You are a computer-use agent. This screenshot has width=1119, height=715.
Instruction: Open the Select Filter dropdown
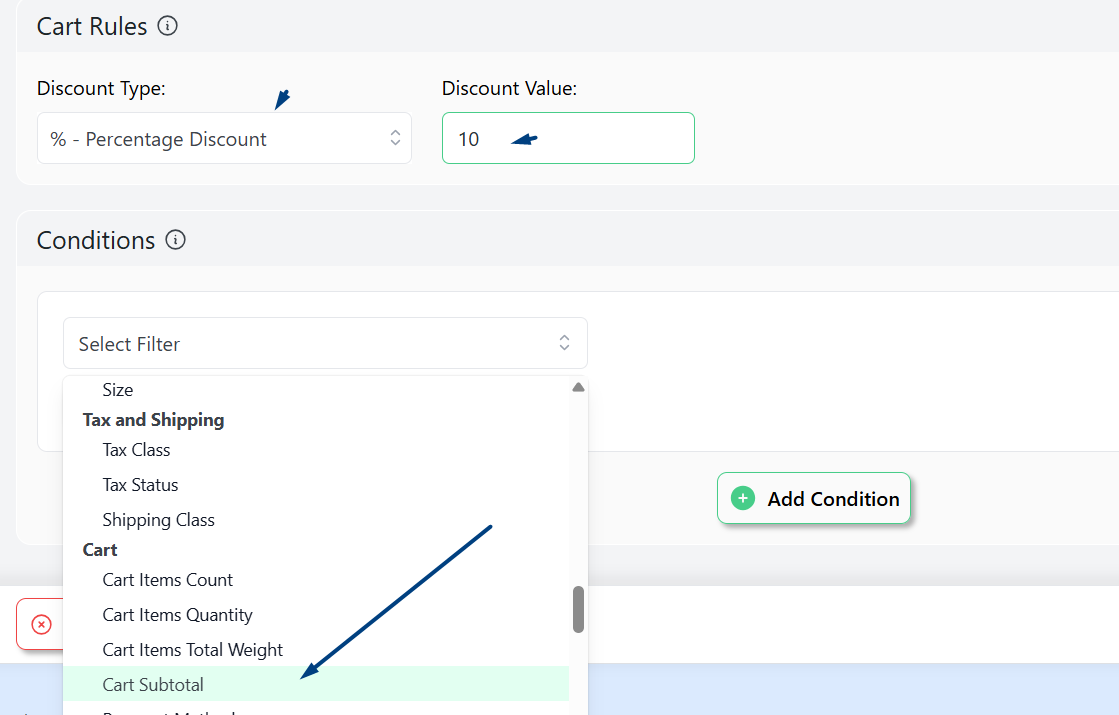[x=325, y=343]
